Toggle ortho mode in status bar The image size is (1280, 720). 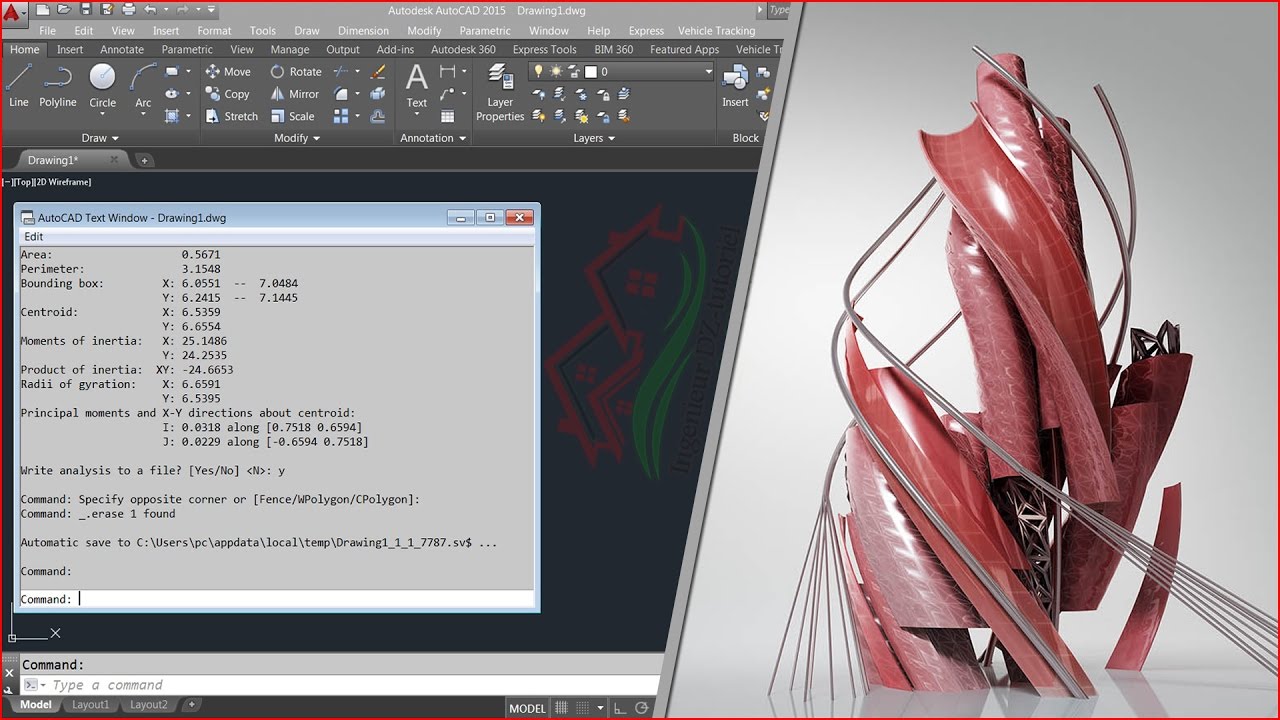coord(620,708)
